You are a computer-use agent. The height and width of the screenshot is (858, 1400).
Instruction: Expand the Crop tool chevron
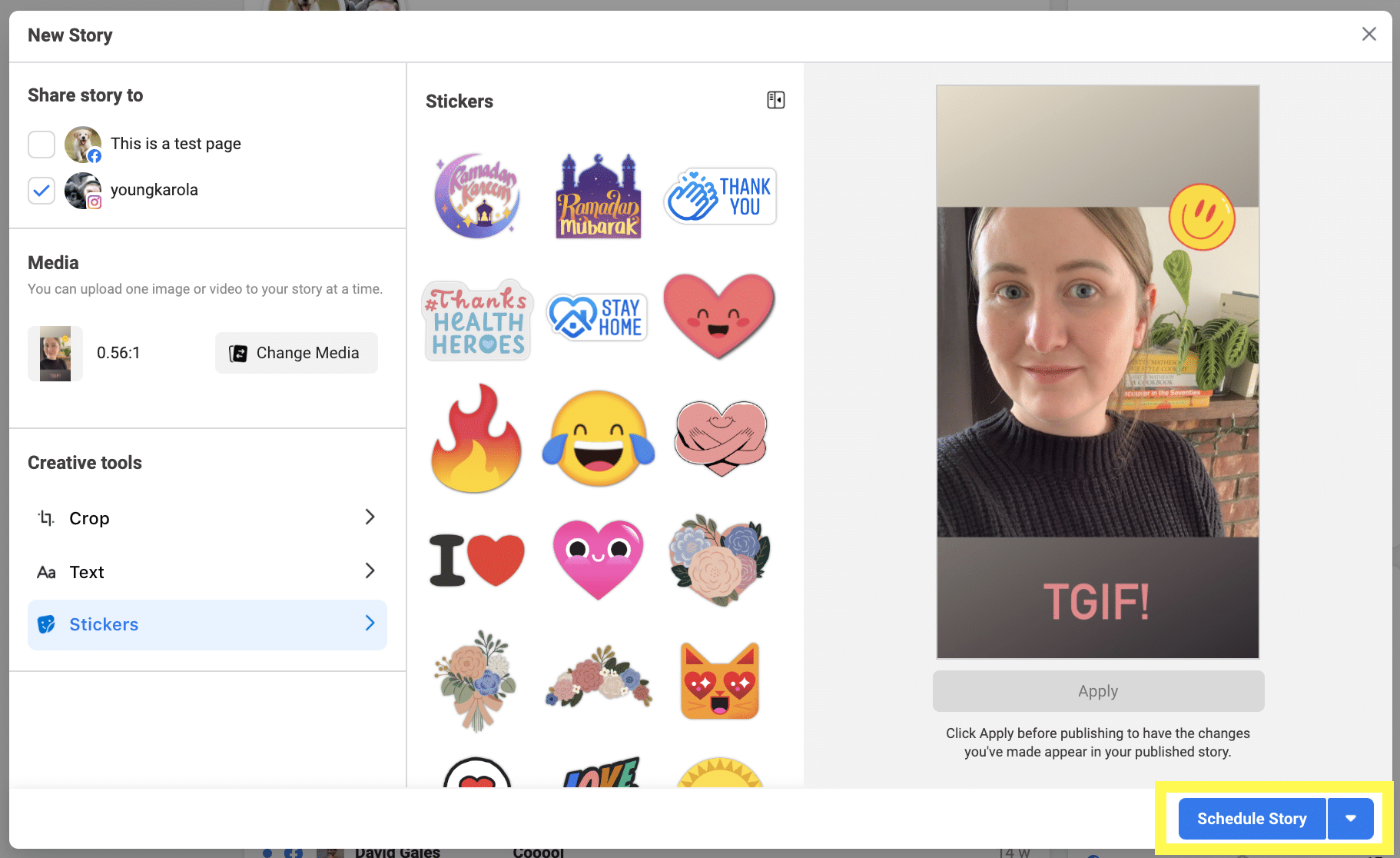pos(370,517)
